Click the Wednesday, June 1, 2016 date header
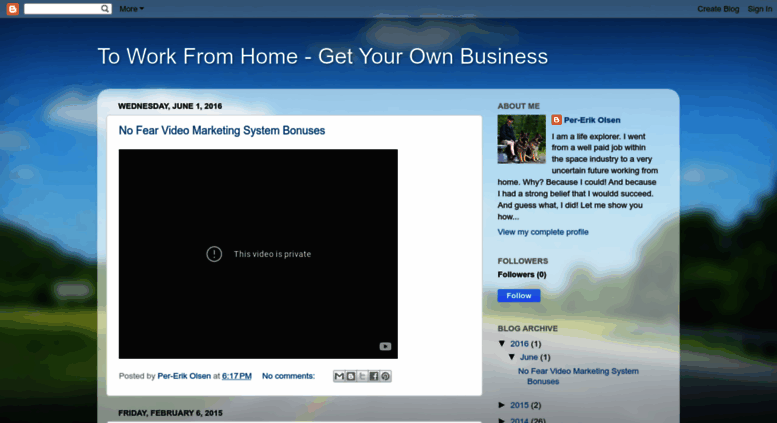The image size is (777, 423). [x=170, y=106]
